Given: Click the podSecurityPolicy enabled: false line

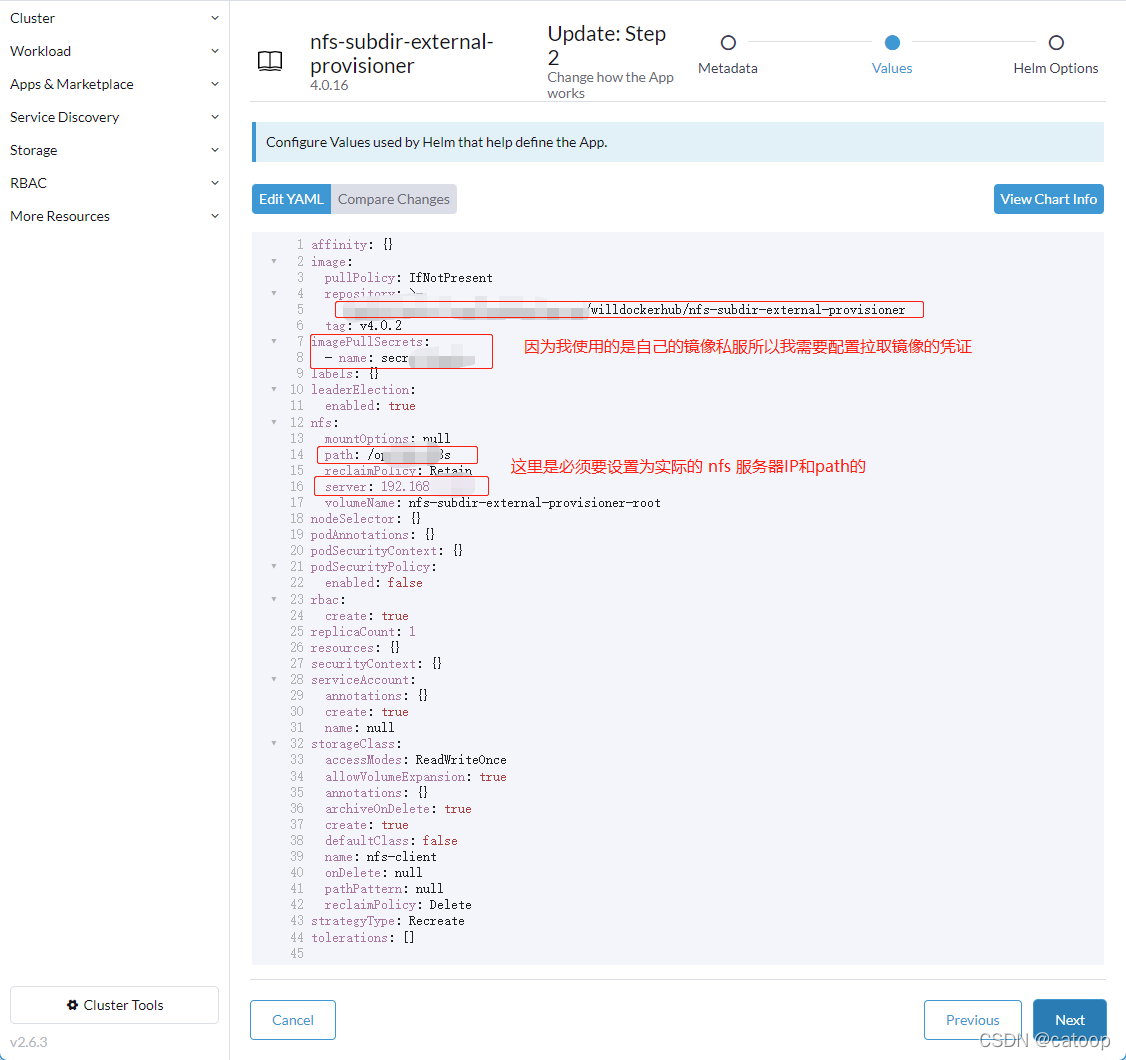Looking at the screenshot, I should click(x=373, y=582).
